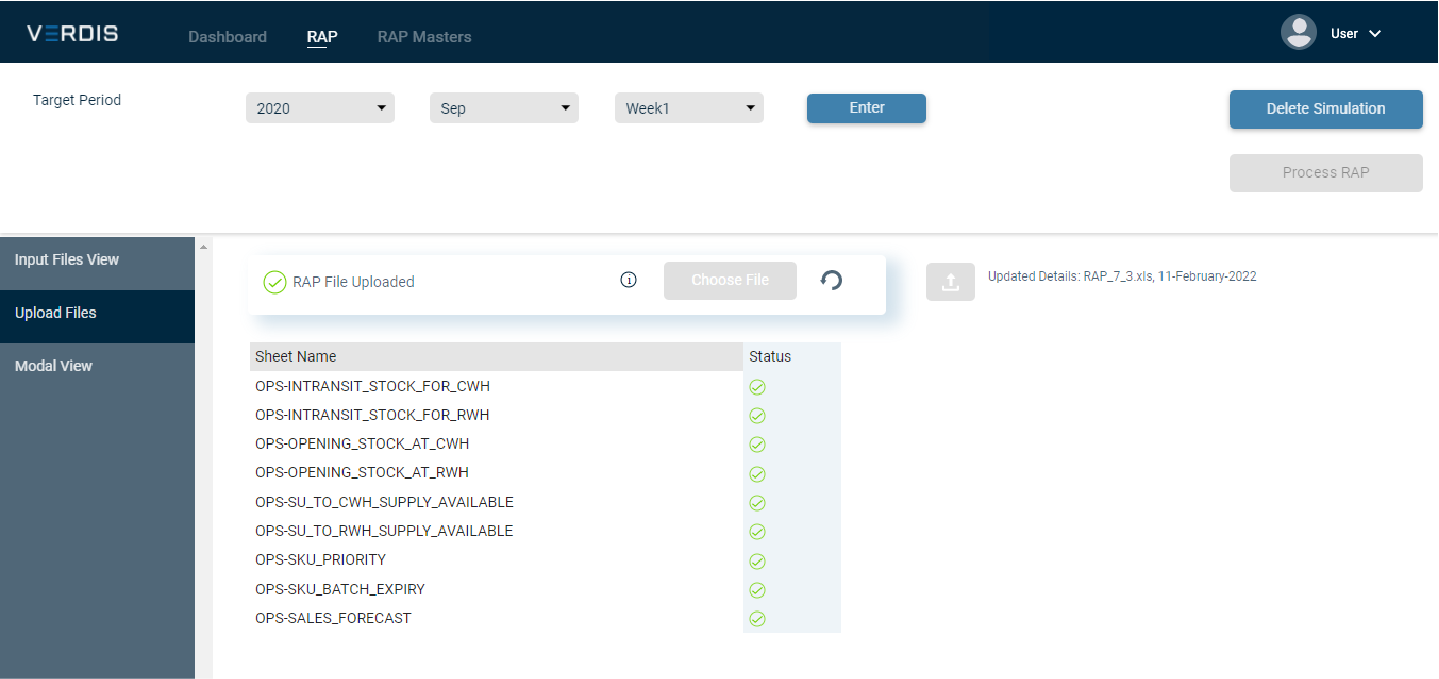Open the year dropdown showing 2020
Screen dimensions: 1439x679
[320, 108]
